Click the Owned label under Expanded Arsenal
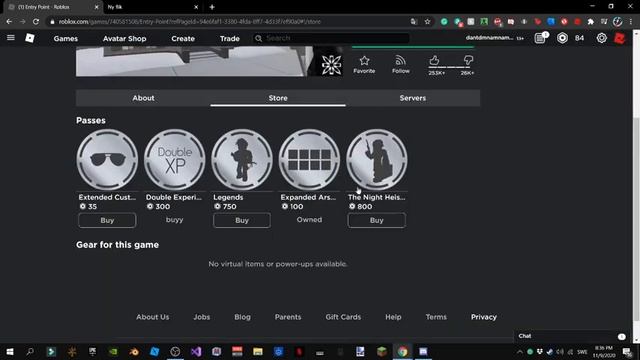 coord(309,220)
